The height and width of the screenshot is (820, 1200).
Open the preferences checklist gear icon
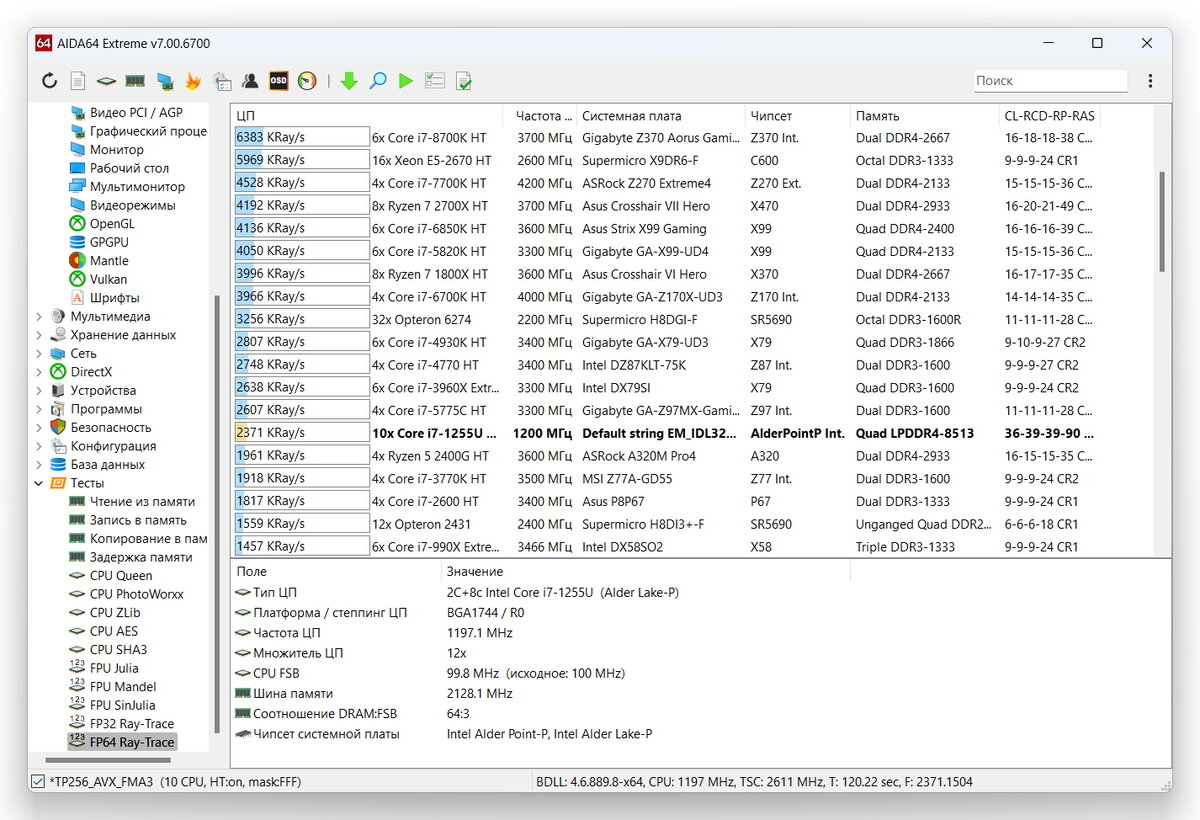[x=222, y=81]
